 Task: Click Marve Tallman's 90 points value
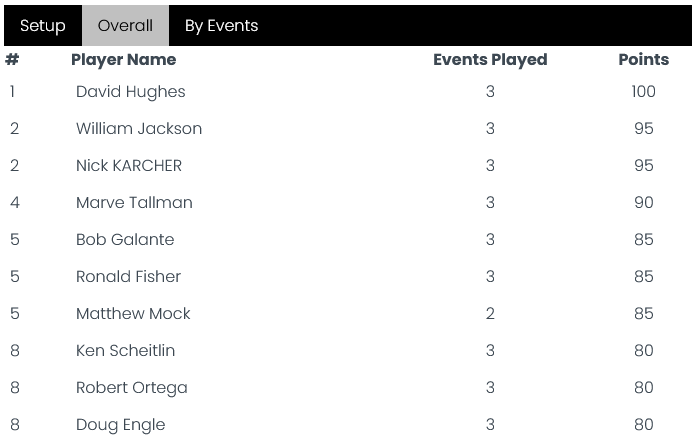click(644, 203)
